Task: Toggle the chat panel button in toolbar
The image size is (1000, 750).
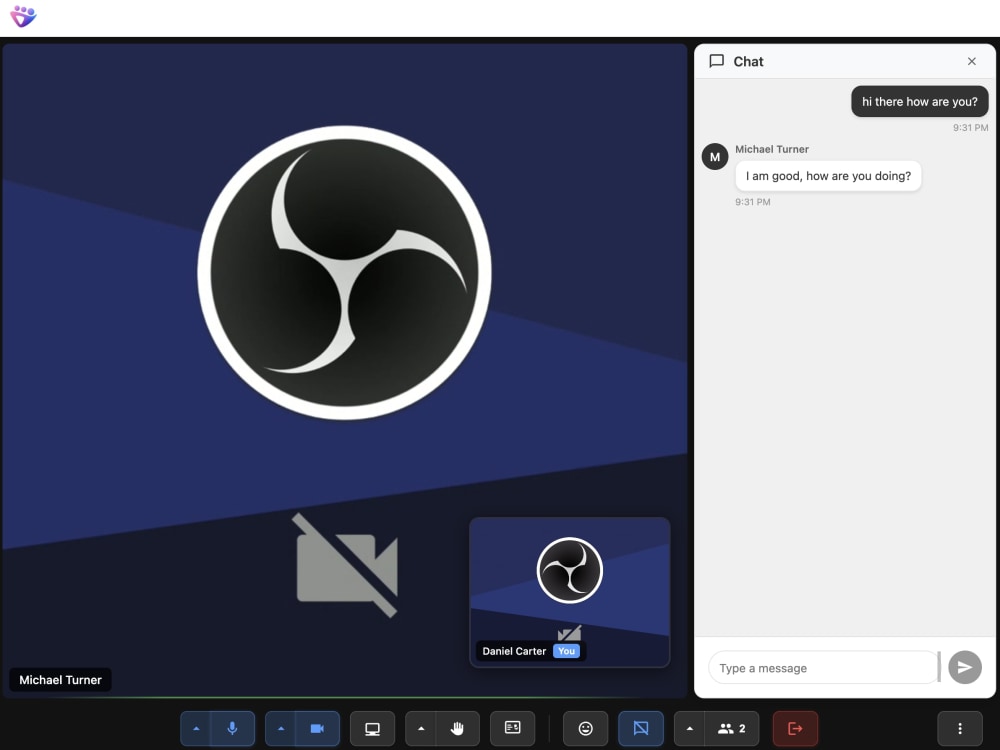Action: [641, 728]
